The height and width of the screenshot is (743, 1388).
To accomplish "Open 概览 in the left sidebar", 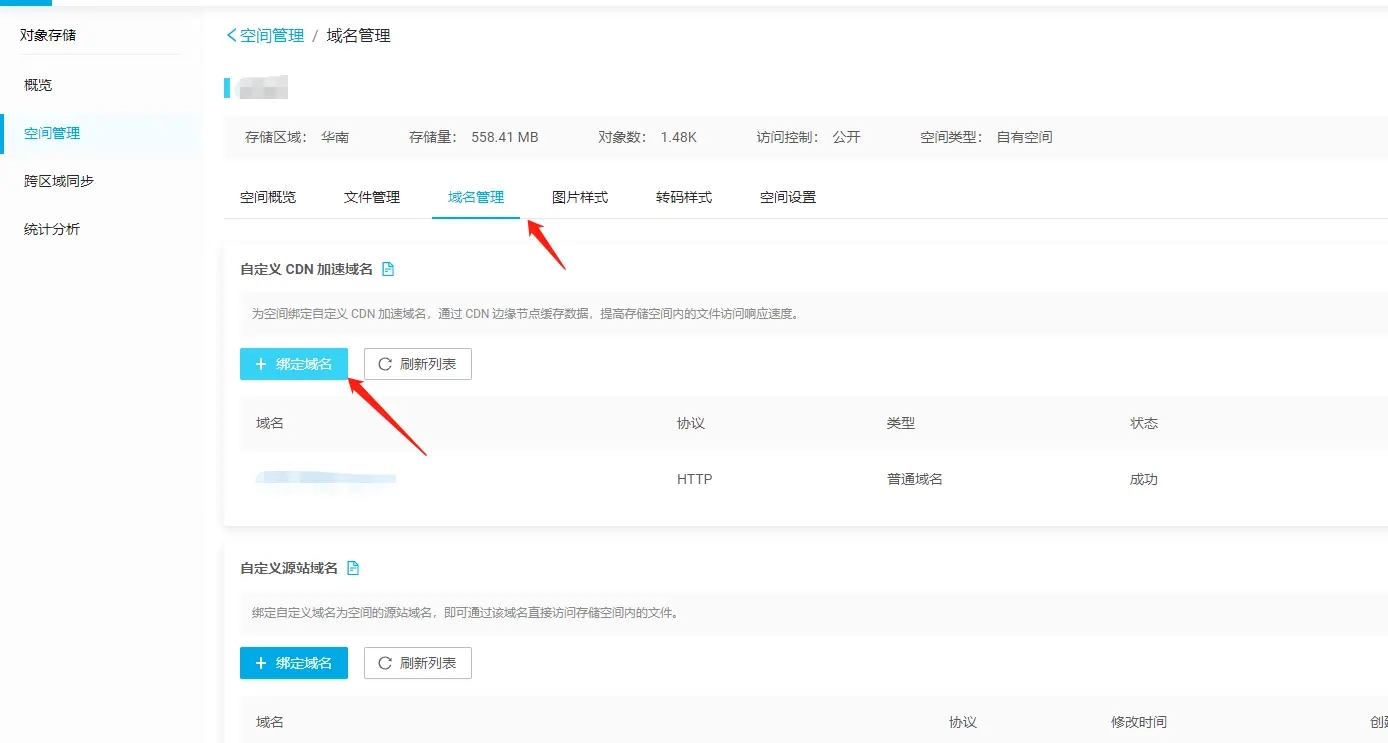I will [x=38, y=85].
